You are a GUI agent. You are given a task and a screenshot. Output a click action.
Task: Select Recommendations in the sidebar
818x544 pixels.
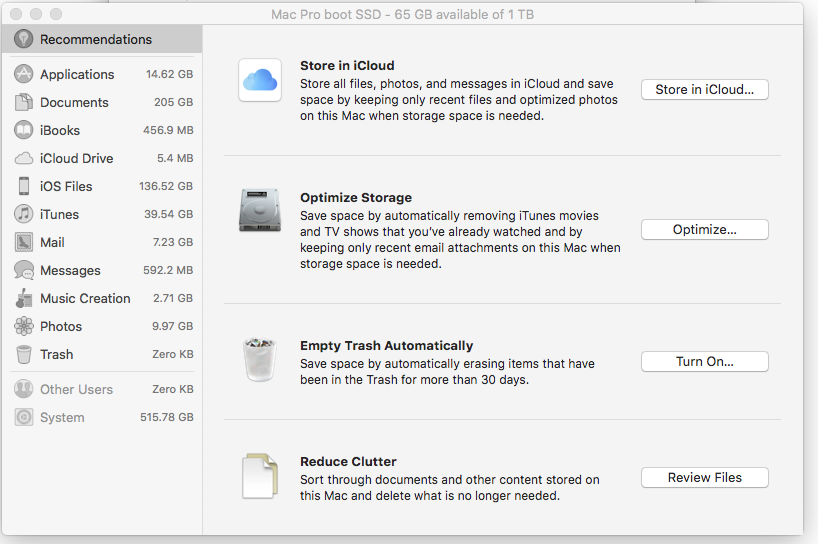pyautogui.click(x=102, y=39)
